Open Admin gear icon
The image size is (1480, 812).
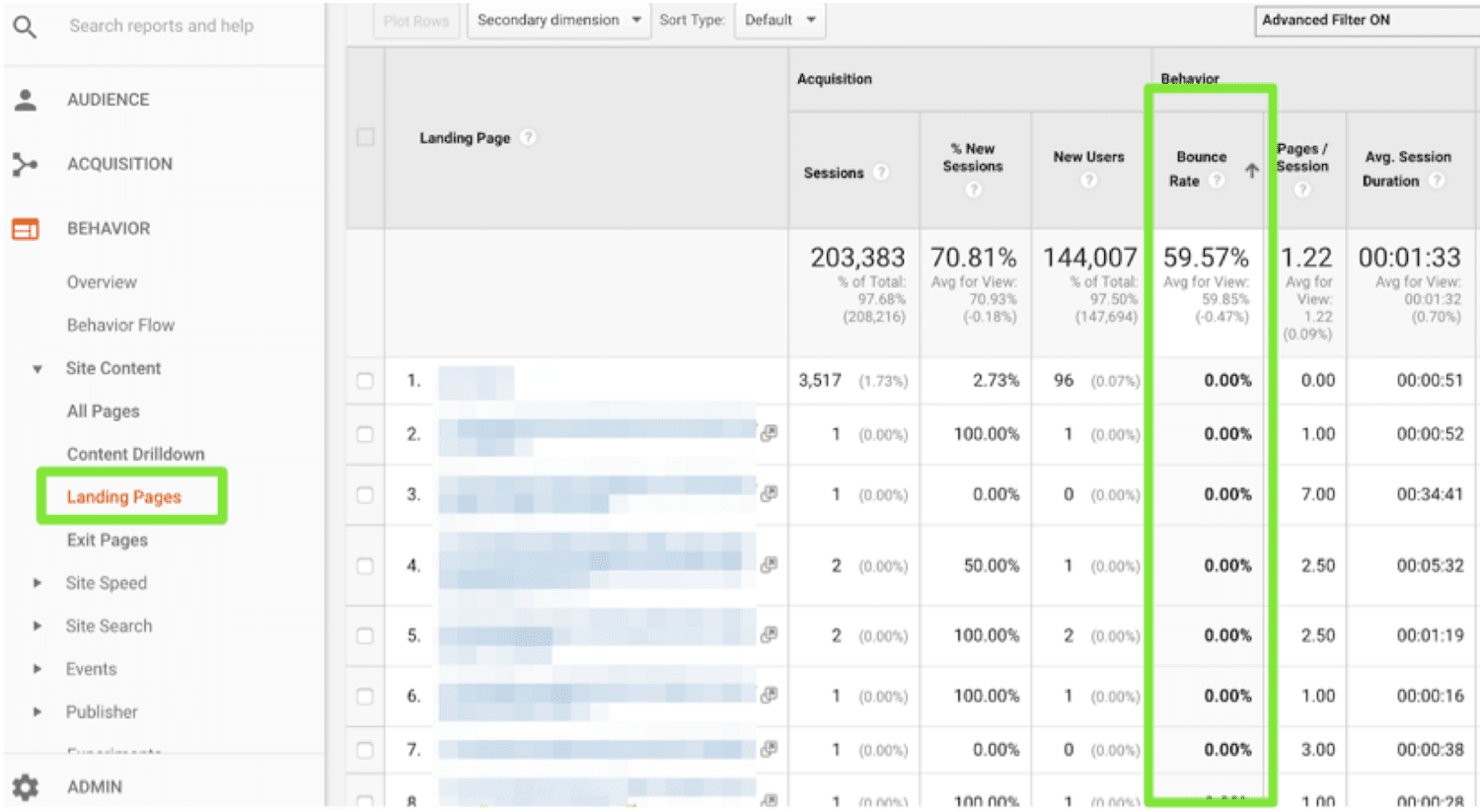(26, 786)
